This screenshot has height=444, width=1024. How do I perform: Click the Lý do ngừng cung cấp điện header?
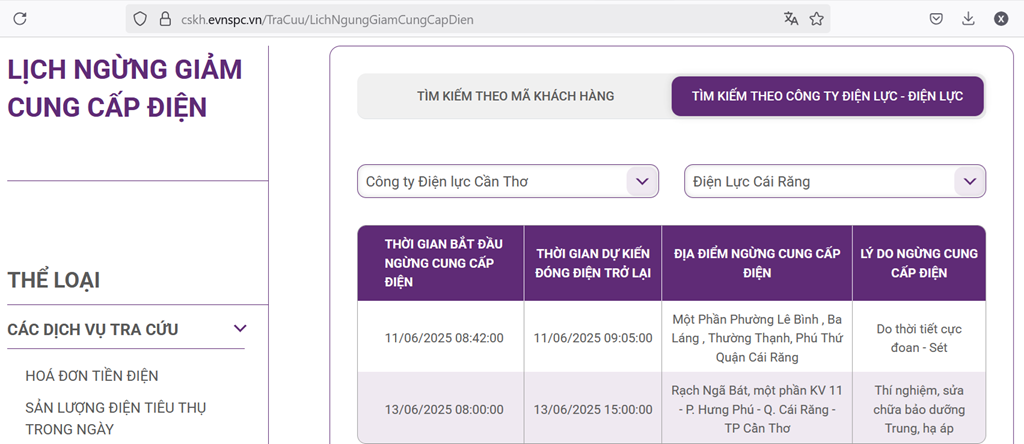(x=918, y=263)
